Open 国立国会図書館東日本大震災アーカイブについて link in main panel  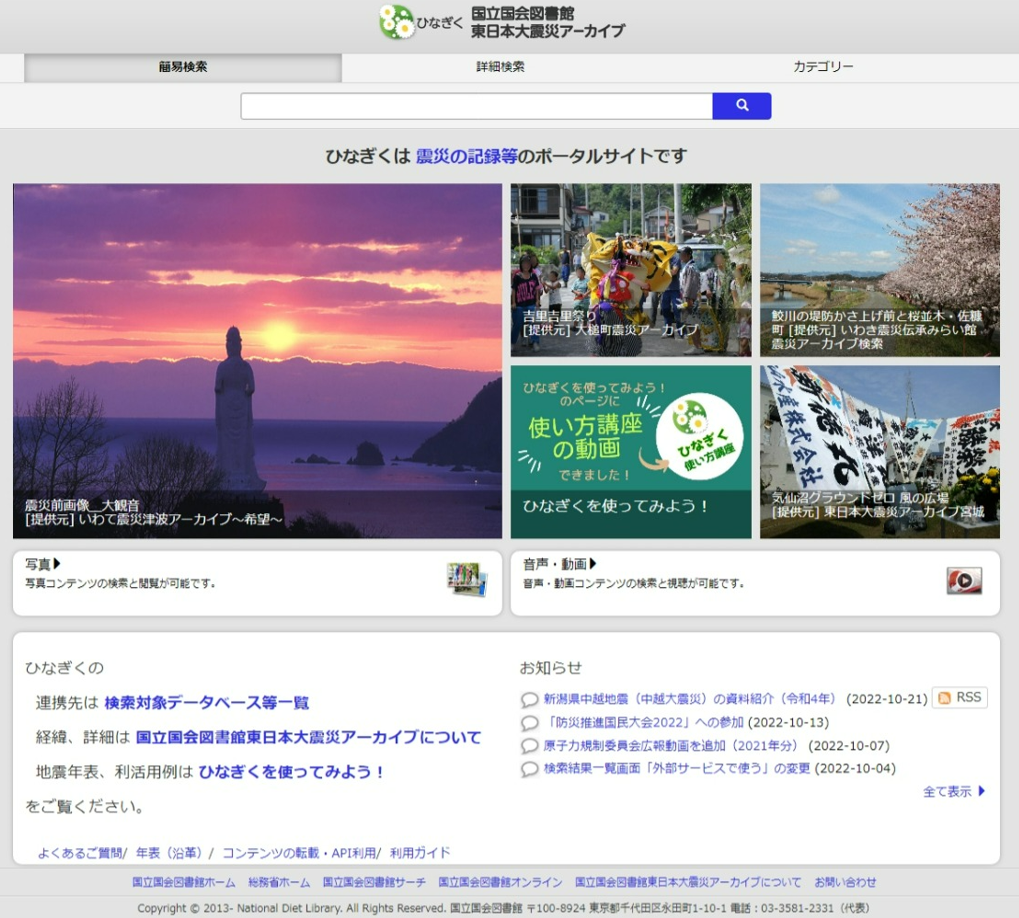[309, 737]
